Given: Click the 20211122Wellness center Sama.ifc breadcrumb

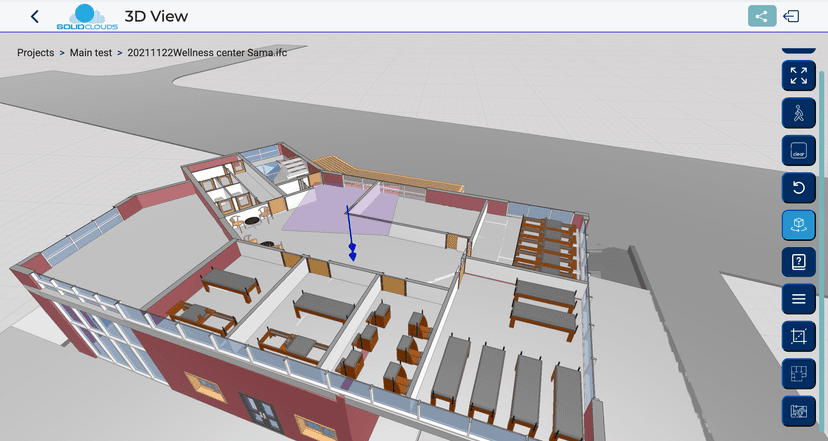Looking at the screenshot, I should coord(207,53).
